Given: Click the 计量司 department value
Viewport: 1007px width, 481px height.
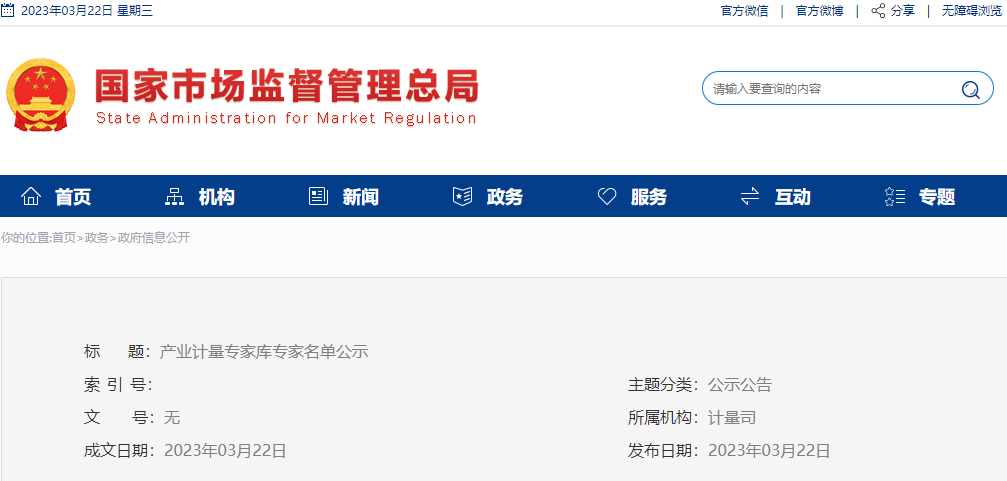Looking at the screenshot, I should (731, 418).
